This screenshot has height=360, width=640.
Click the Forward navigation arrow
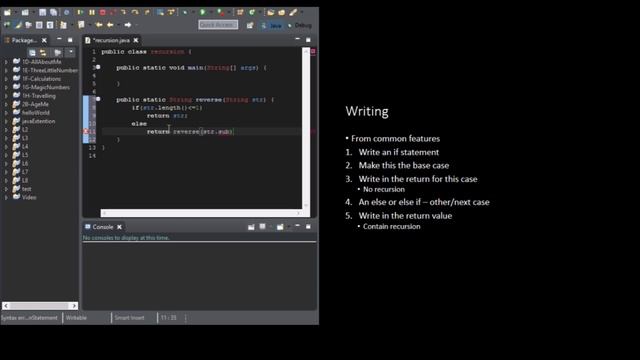[x=128, y=25]
